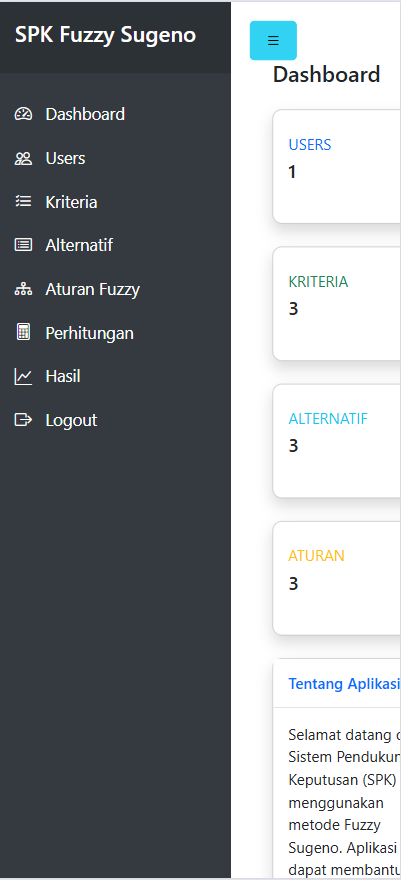
Task: Click the Hasil line chart icon
Action: 23,376
